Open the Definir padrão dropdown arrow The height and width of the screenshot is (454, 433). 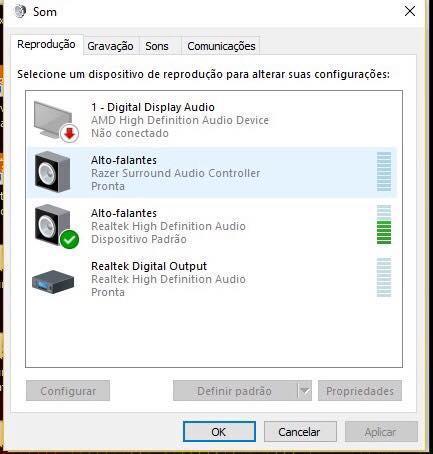tap(305, 391)
